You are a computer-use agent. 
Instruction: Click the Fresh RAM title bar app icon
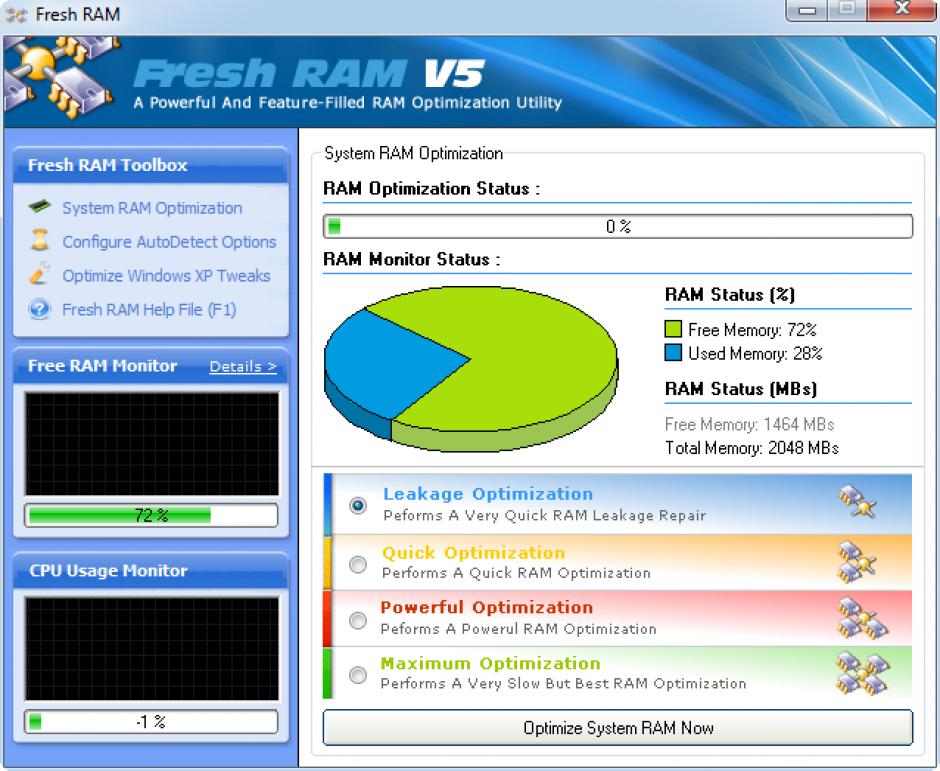(16, 14)
